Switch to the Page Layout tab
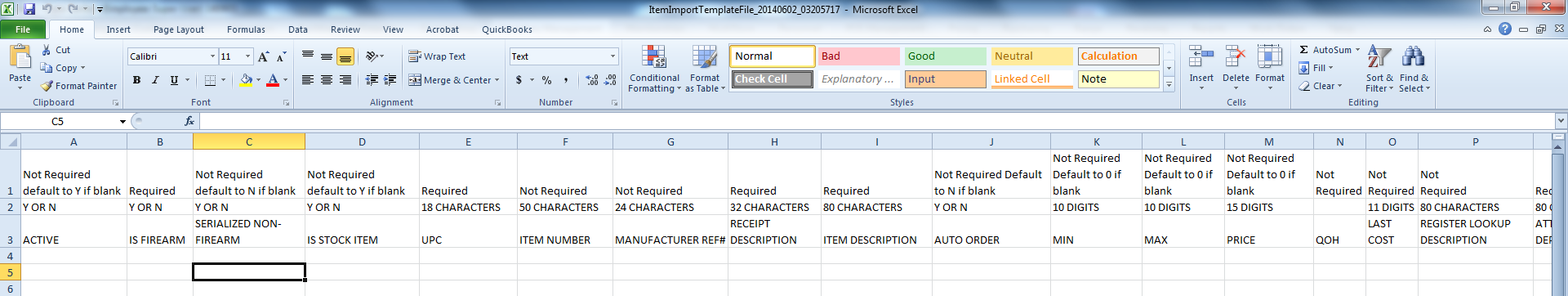 (x=179, y=29)
